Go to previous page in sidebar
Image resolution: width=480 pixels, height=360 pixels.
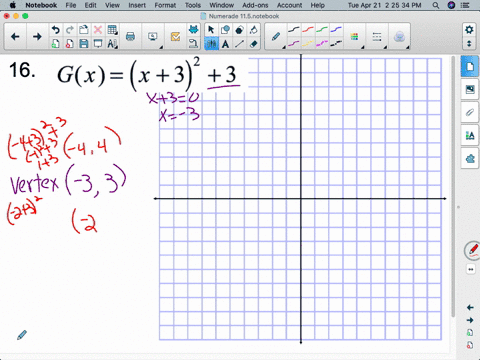(x=470, y=307)
